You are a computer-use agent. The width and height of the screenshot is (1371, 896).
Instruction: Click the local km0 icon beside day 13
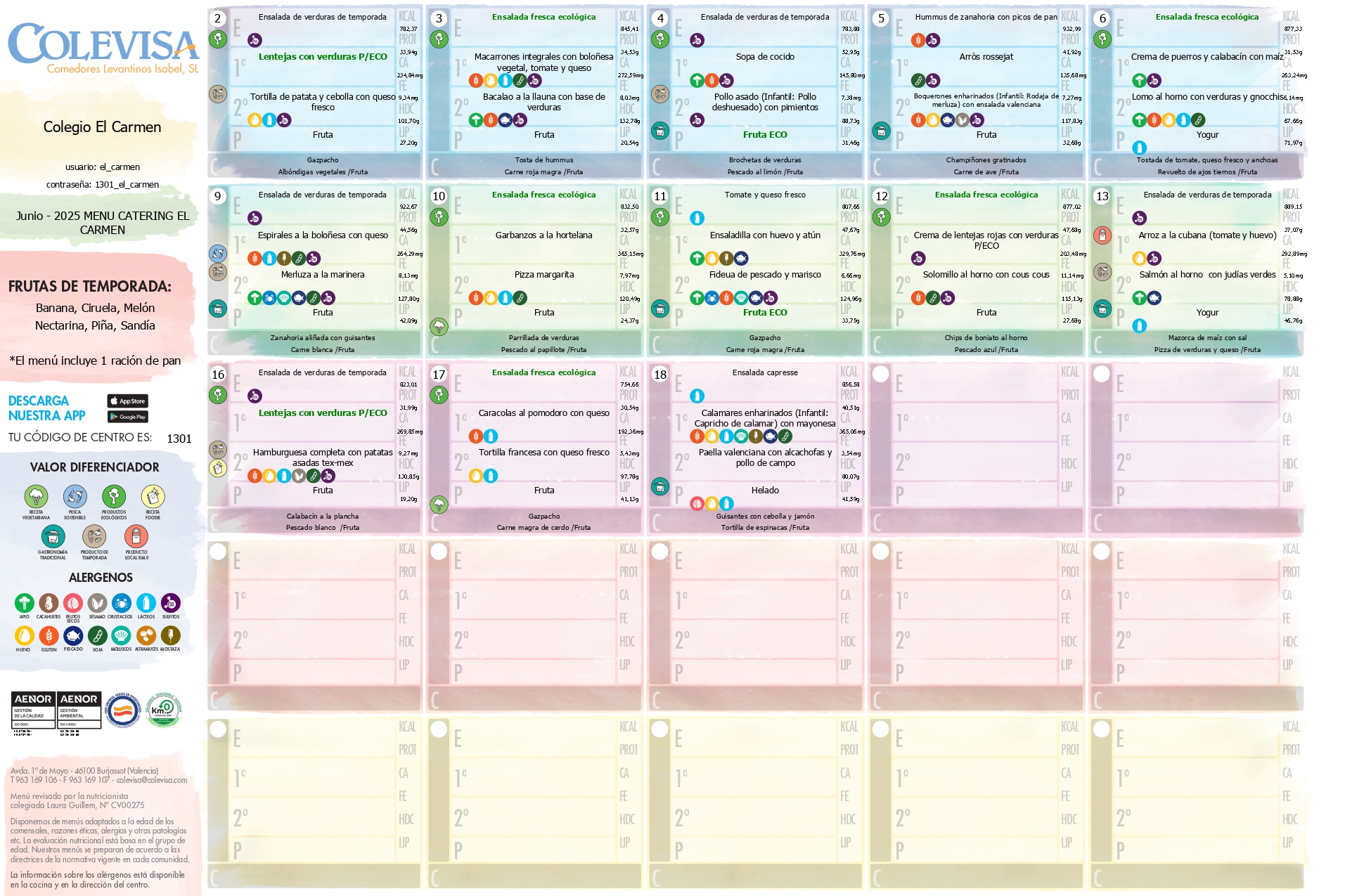coord(1102,235)
